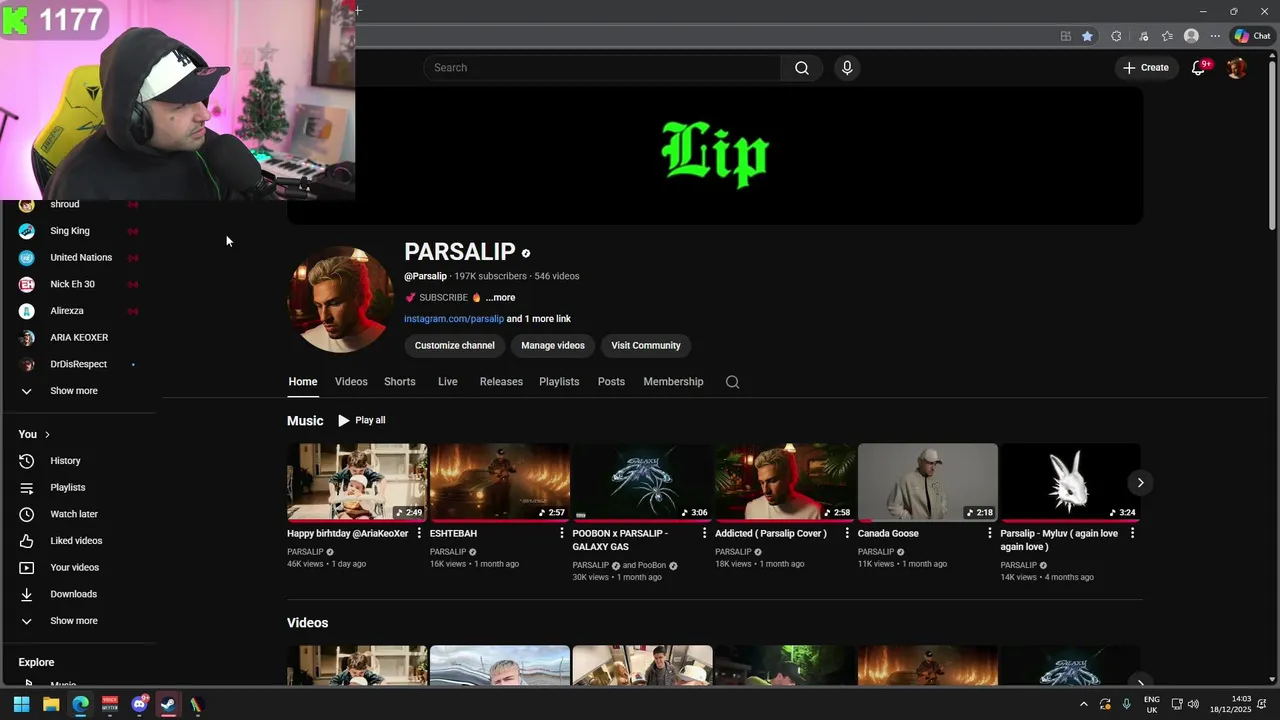
Task: Switch to the Playlists channel tab
Action: coord(559,382)
